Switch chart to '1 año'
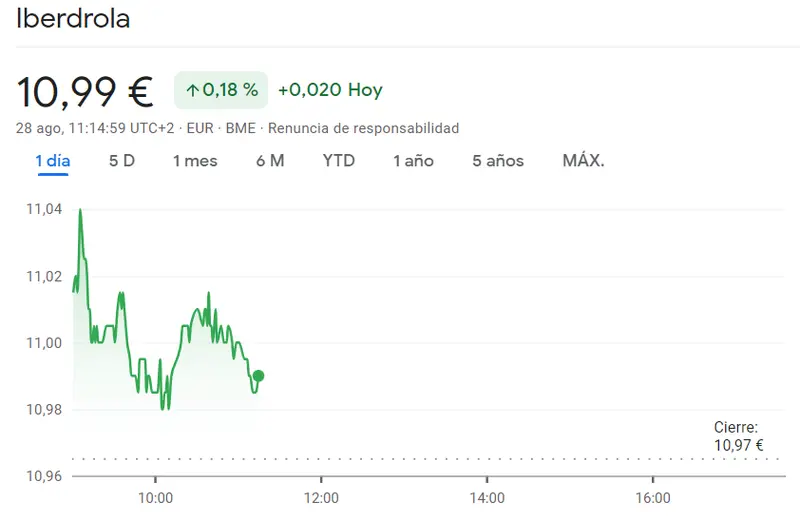The width and height of the screenshot is (800, 521). coord(413,161)
